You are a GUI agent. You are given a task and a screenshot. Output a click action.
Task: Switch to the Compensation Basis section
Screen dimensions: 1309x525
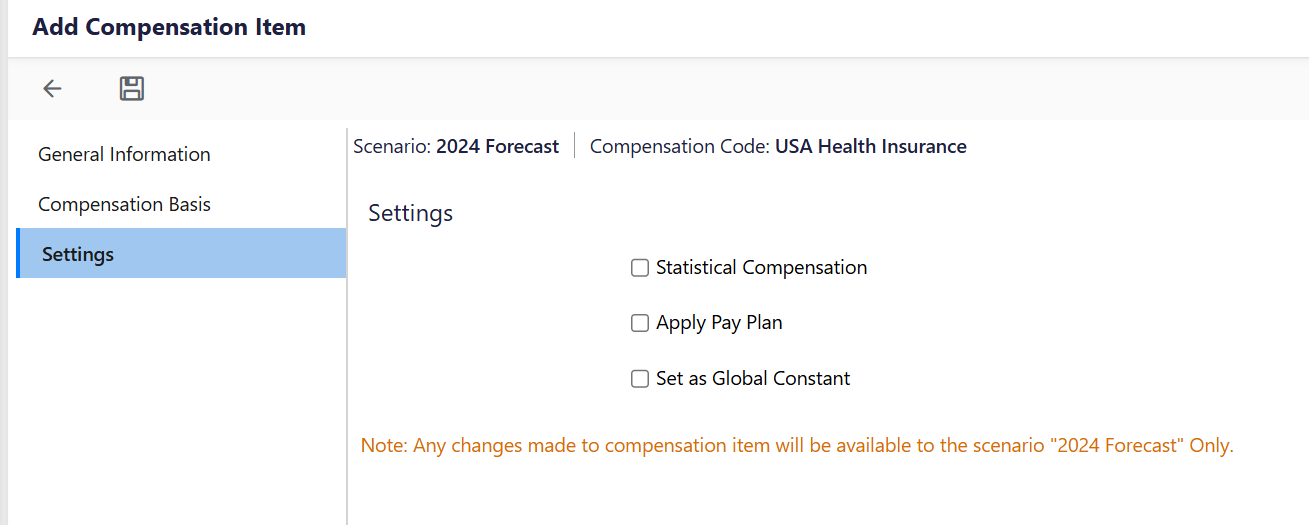pyautogui.click(x=124, y=204)
